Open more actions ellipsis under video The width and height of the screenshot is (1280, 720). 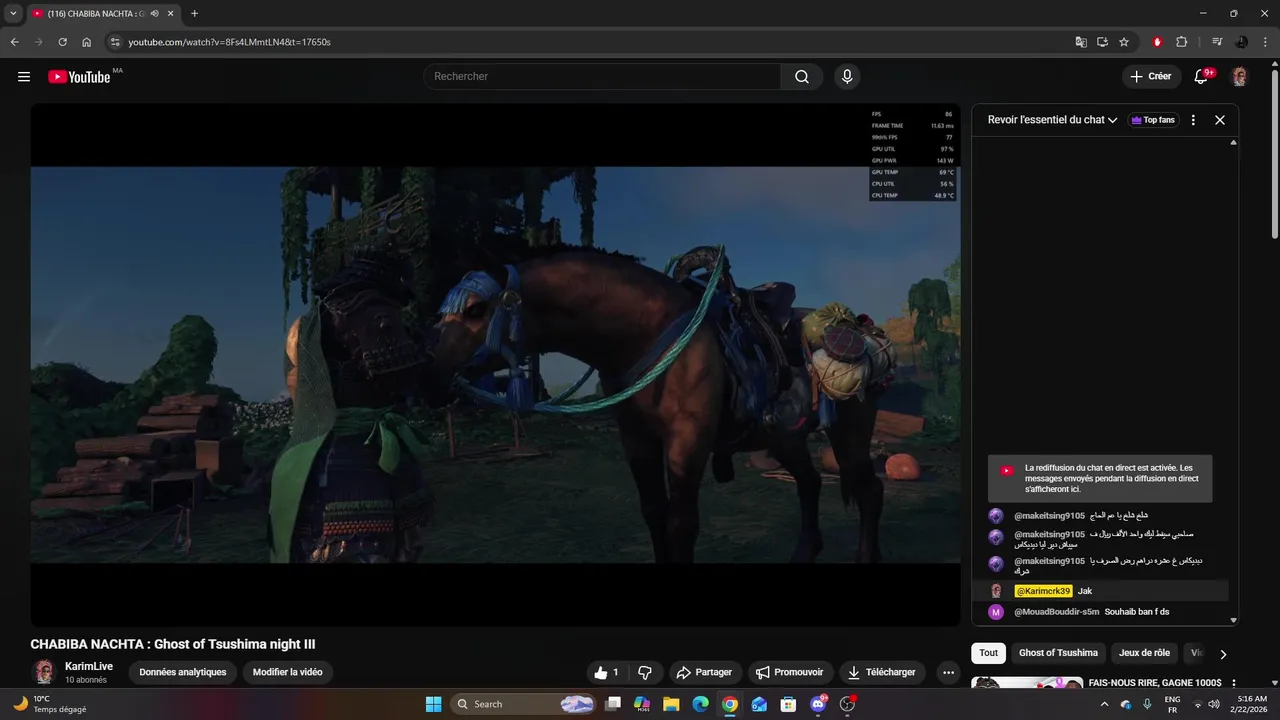(x=948, y=673)
